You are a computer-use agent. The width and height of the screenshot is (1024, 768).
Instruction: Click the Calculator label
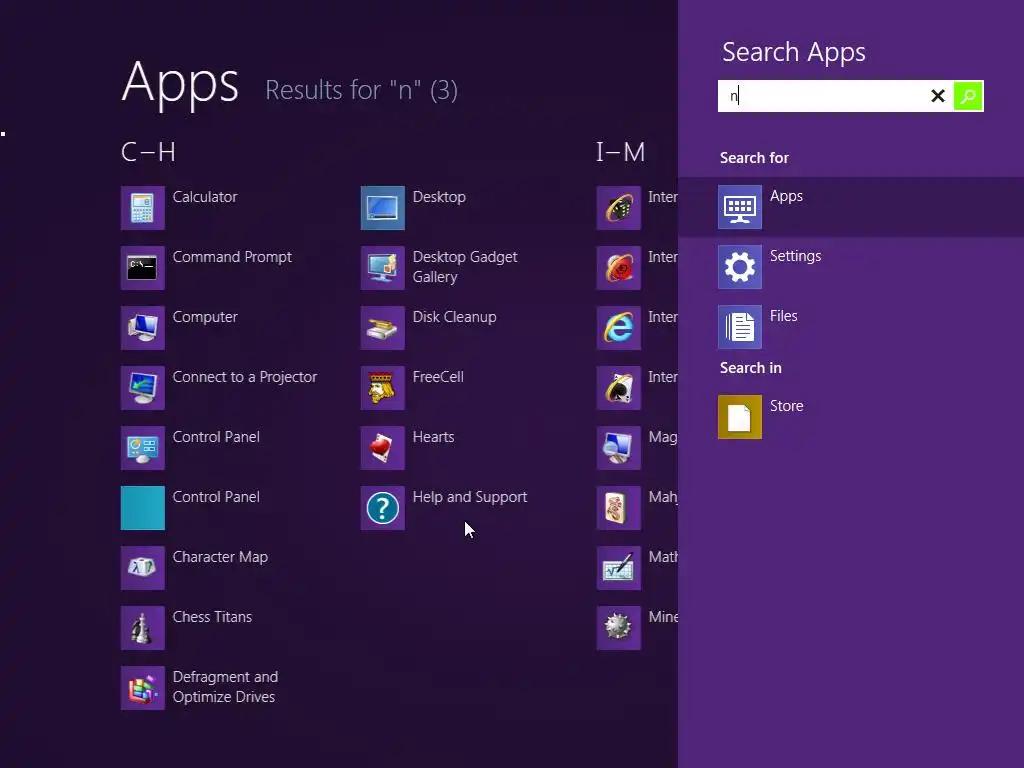click(x=205, y=197)
